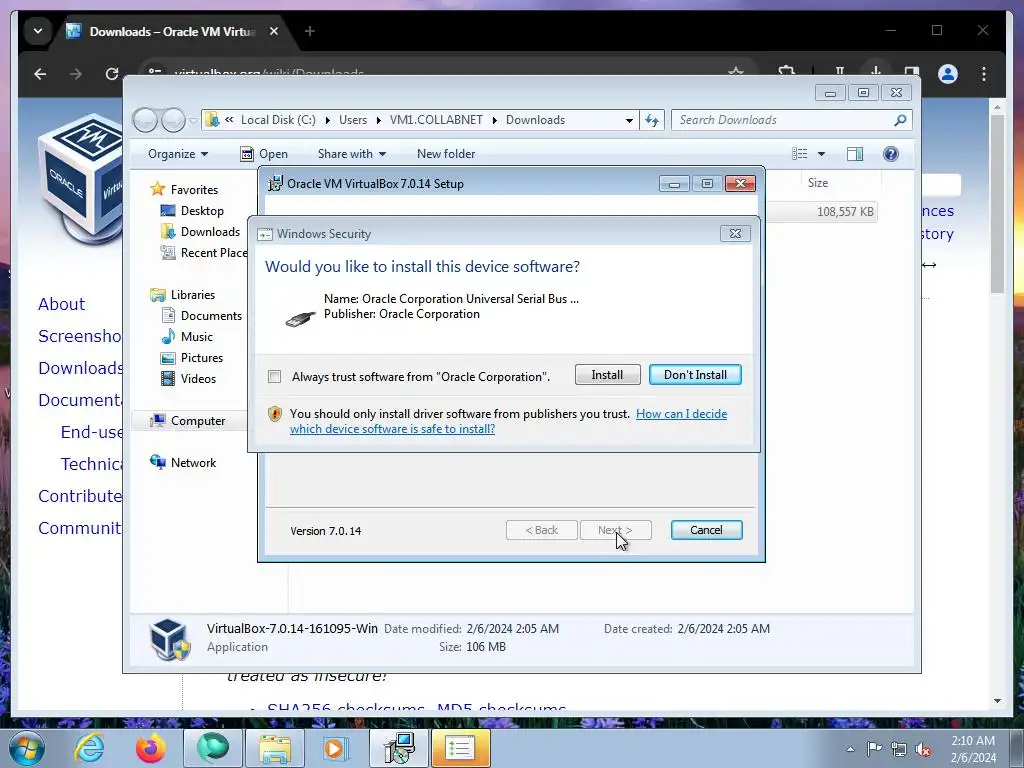Click muted volume icon in system tray
Viewport: 1024px width, 768px height.
point(923,749)
